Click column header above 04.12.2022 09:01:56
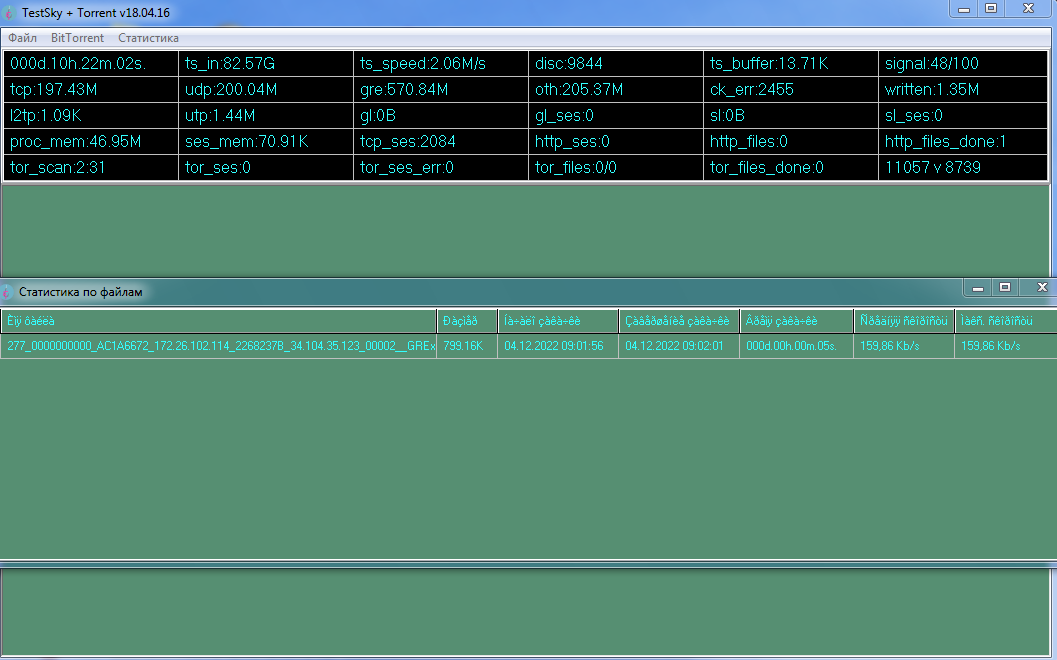Screen dimensions: 1057x660 tap(558, 321)
